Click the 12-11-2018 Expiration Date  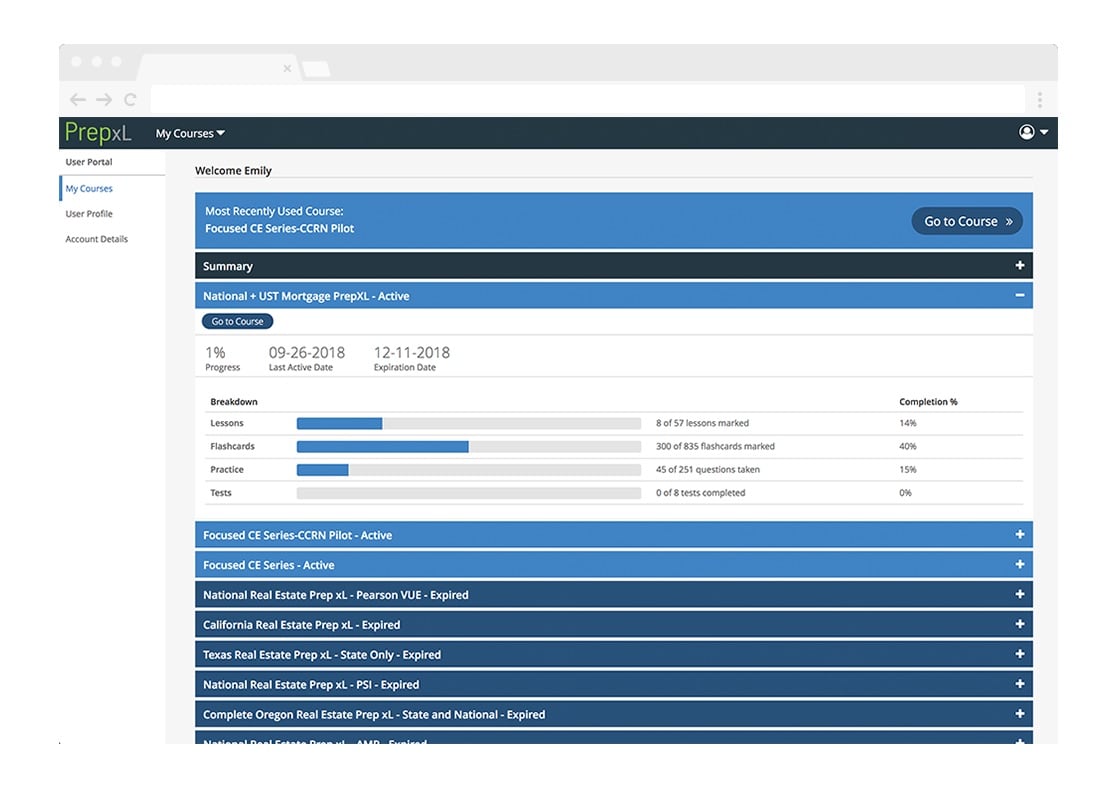point(411,352)
